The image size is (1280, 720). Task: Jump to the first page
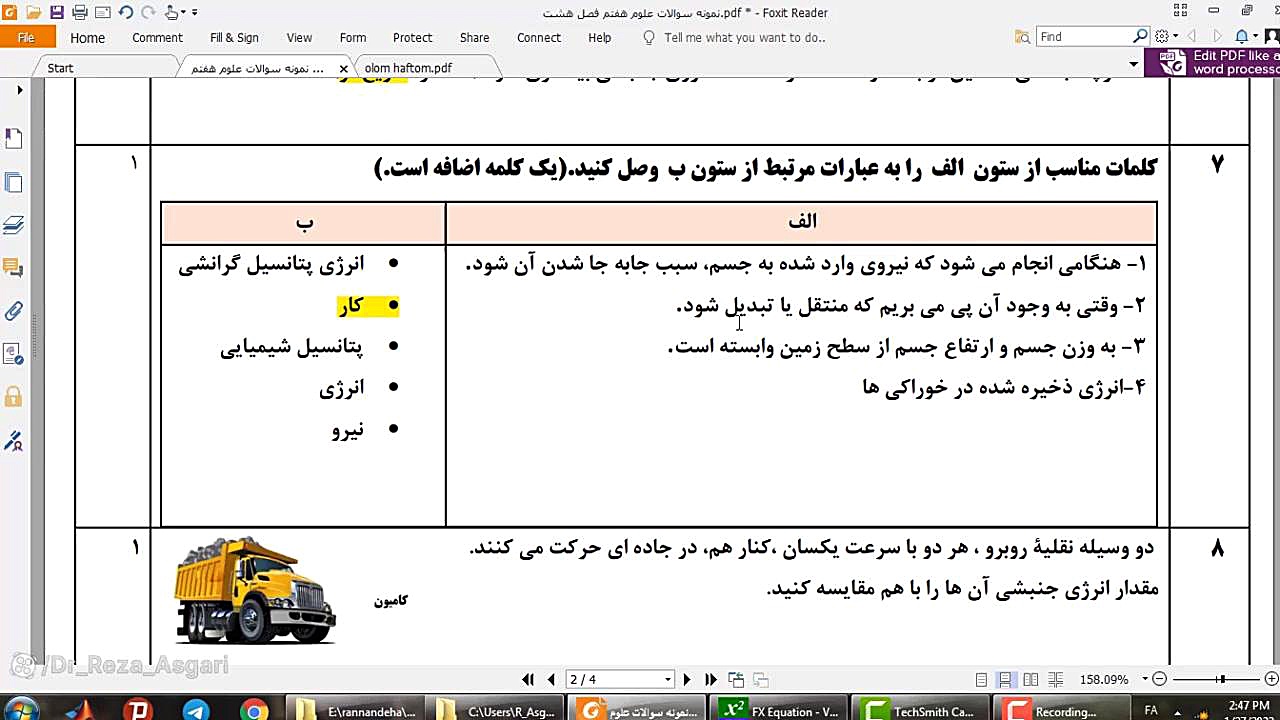point(528,680)
